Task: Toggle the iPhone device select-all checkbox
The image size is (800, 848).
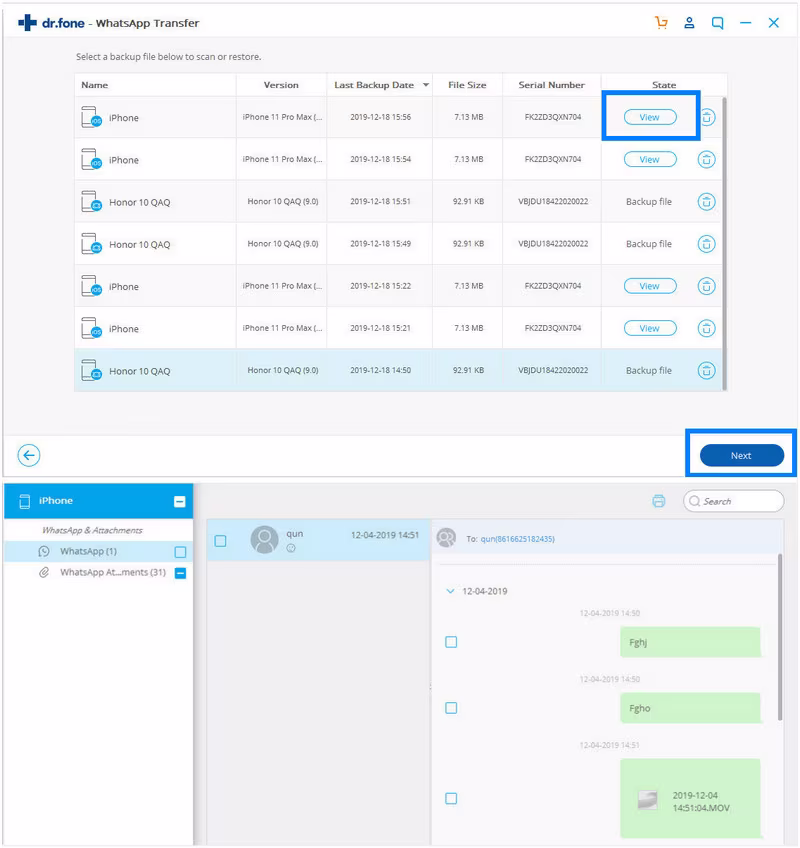Action: (x=180, y=502)
